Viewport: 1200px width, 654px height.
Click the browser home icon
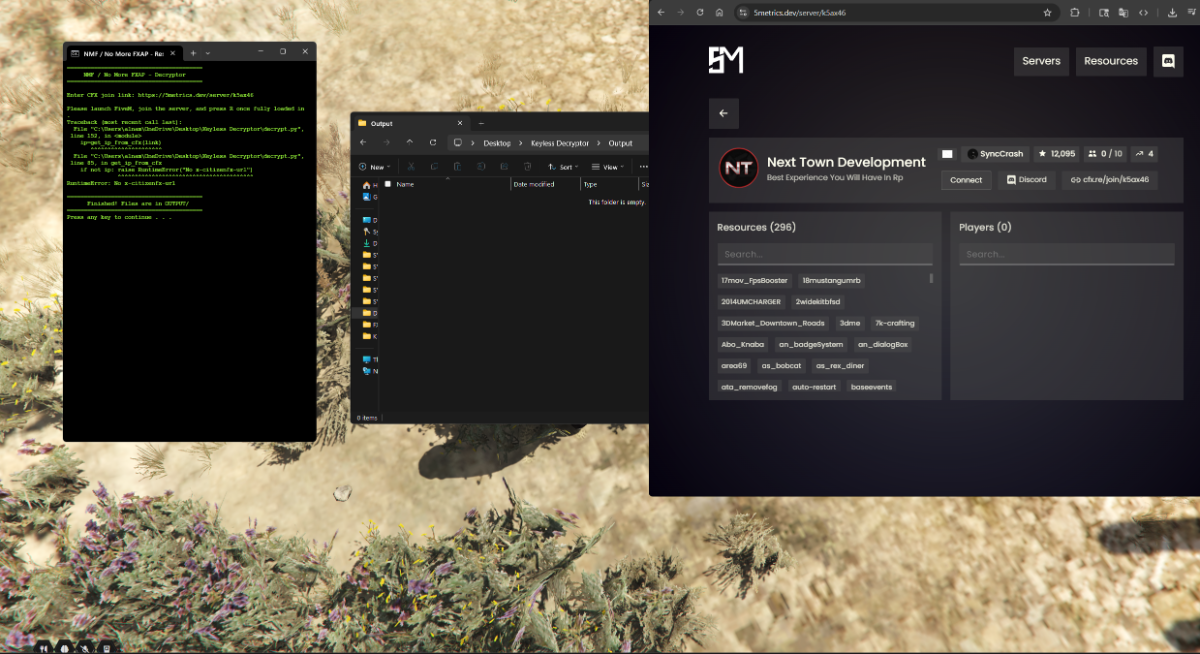tap(719, 12)
